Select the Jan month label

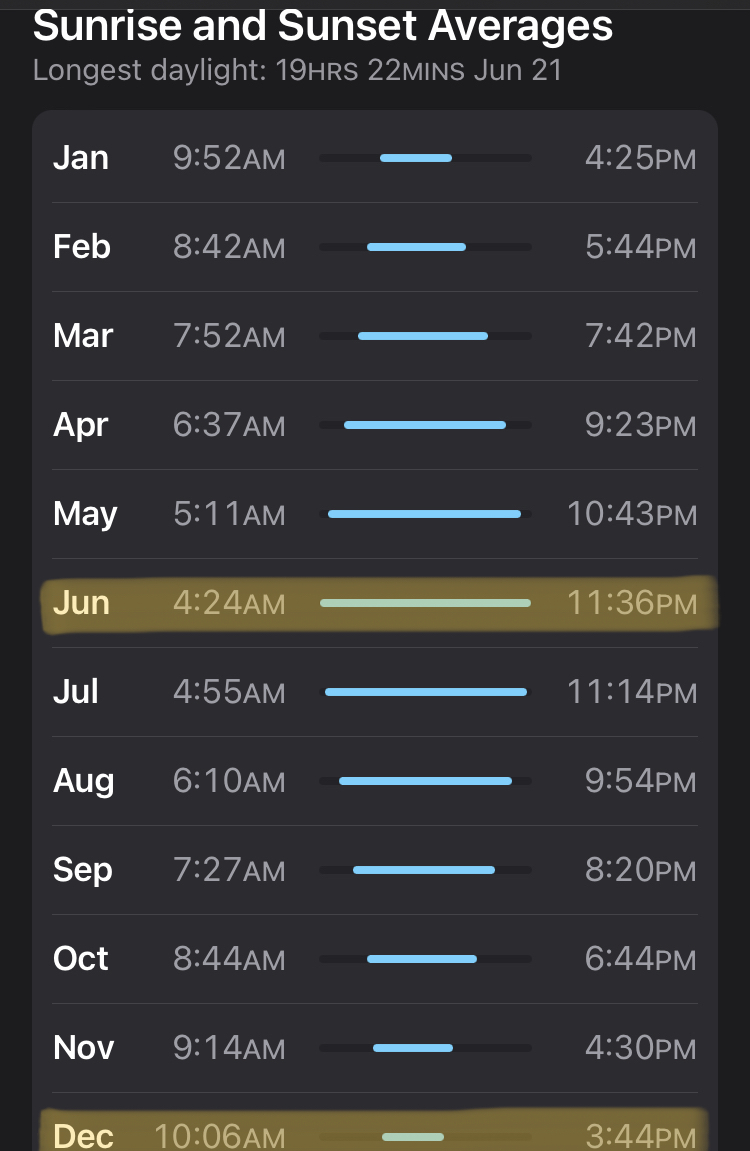point(81,158)
